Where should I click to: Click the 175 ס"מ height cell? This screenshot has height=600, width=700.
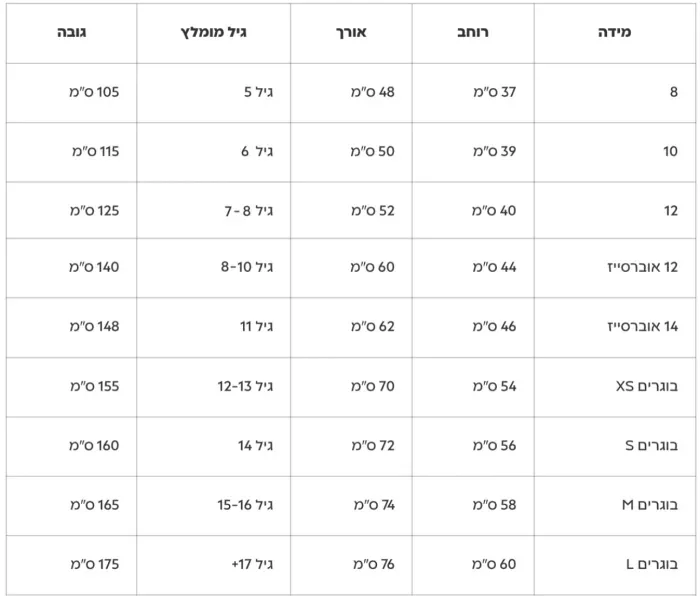point(71,565)
